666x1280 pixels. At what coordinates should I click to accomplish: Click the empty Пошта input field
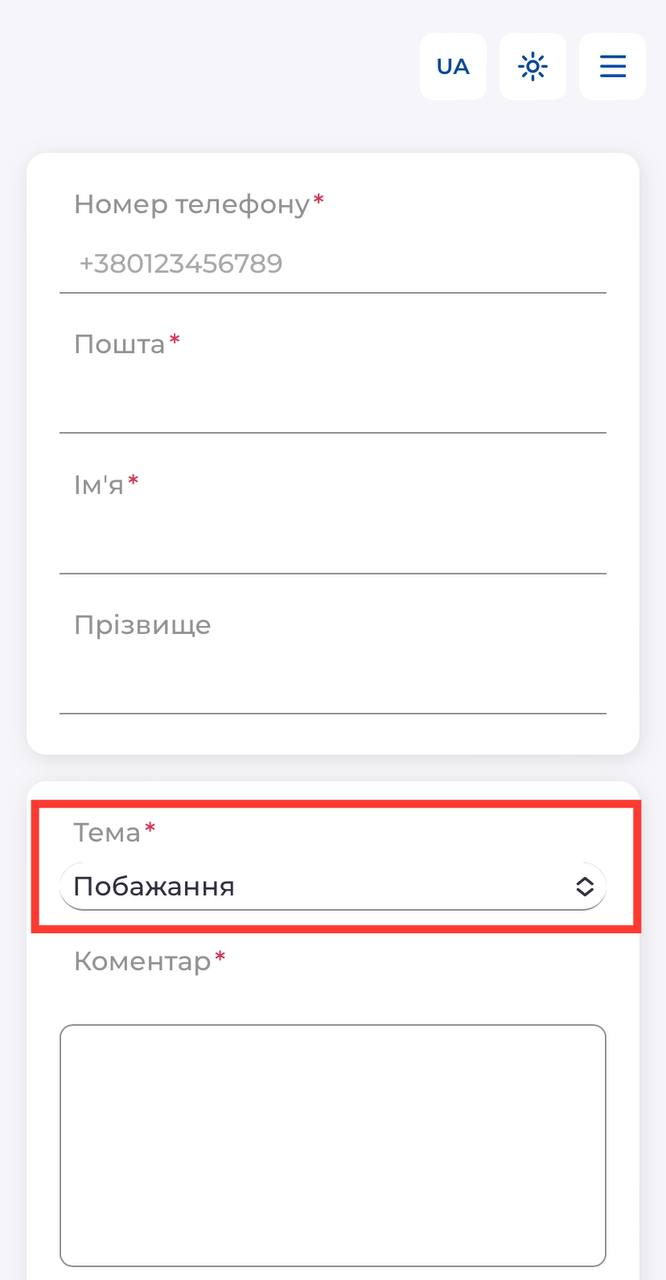(332, 405)
